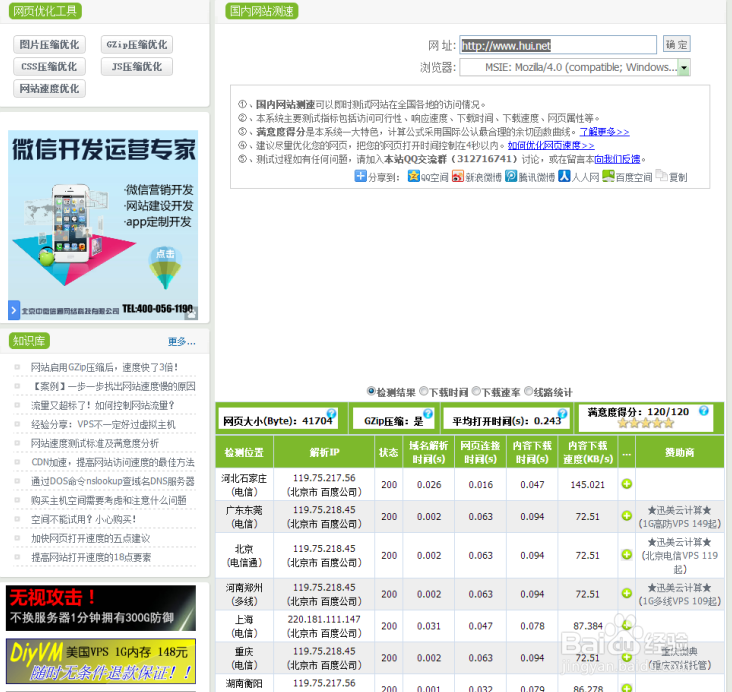Screen dimensions: 732x692
Task: Click the 145.021 download speed cell
Action: [588, 485]
